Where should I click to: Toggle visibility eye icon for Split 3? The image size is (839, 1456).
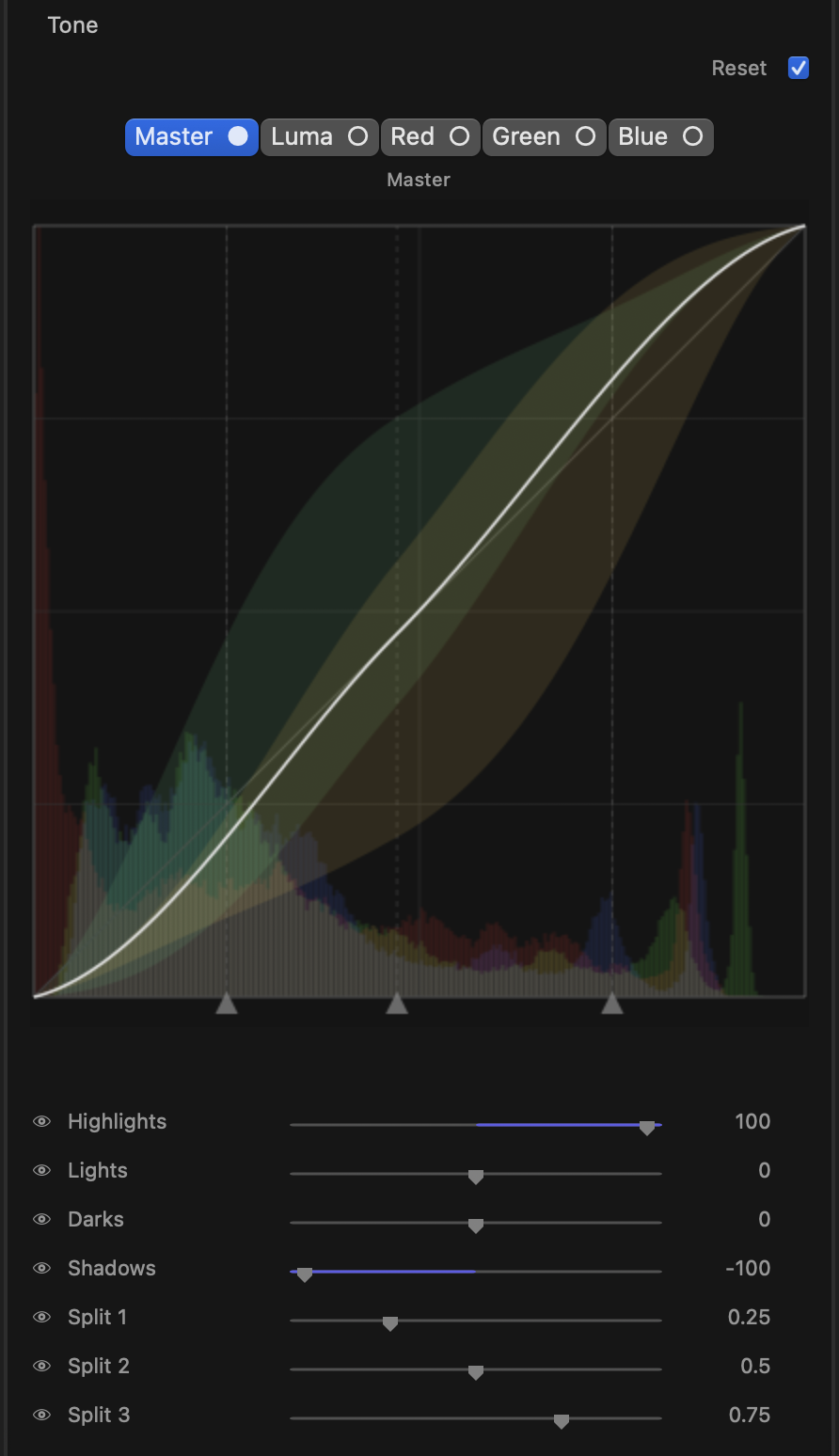pyautogui.click(x=41, y=1415)
